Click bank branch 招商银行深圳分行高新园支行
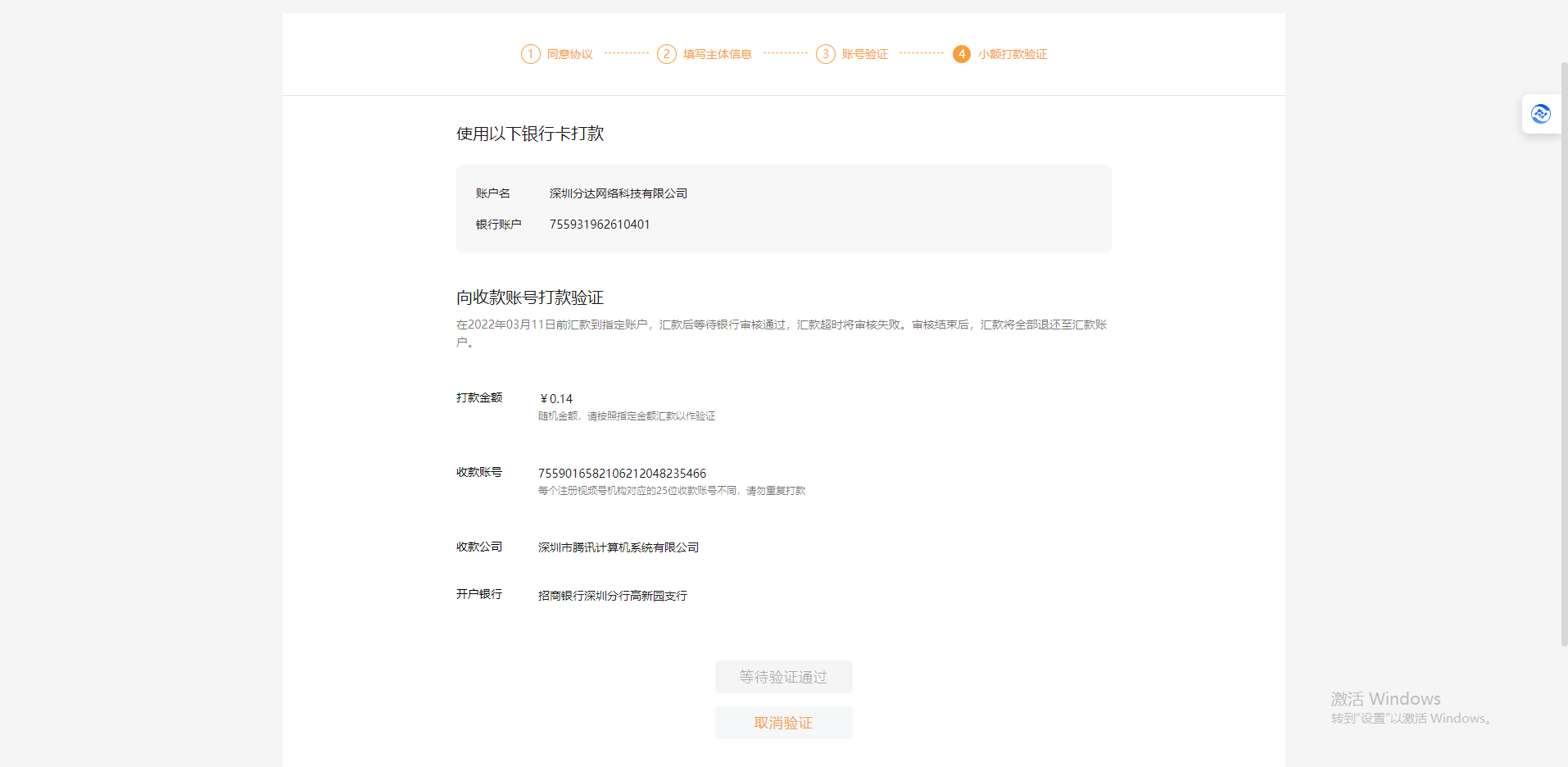 tap(613, 596)
